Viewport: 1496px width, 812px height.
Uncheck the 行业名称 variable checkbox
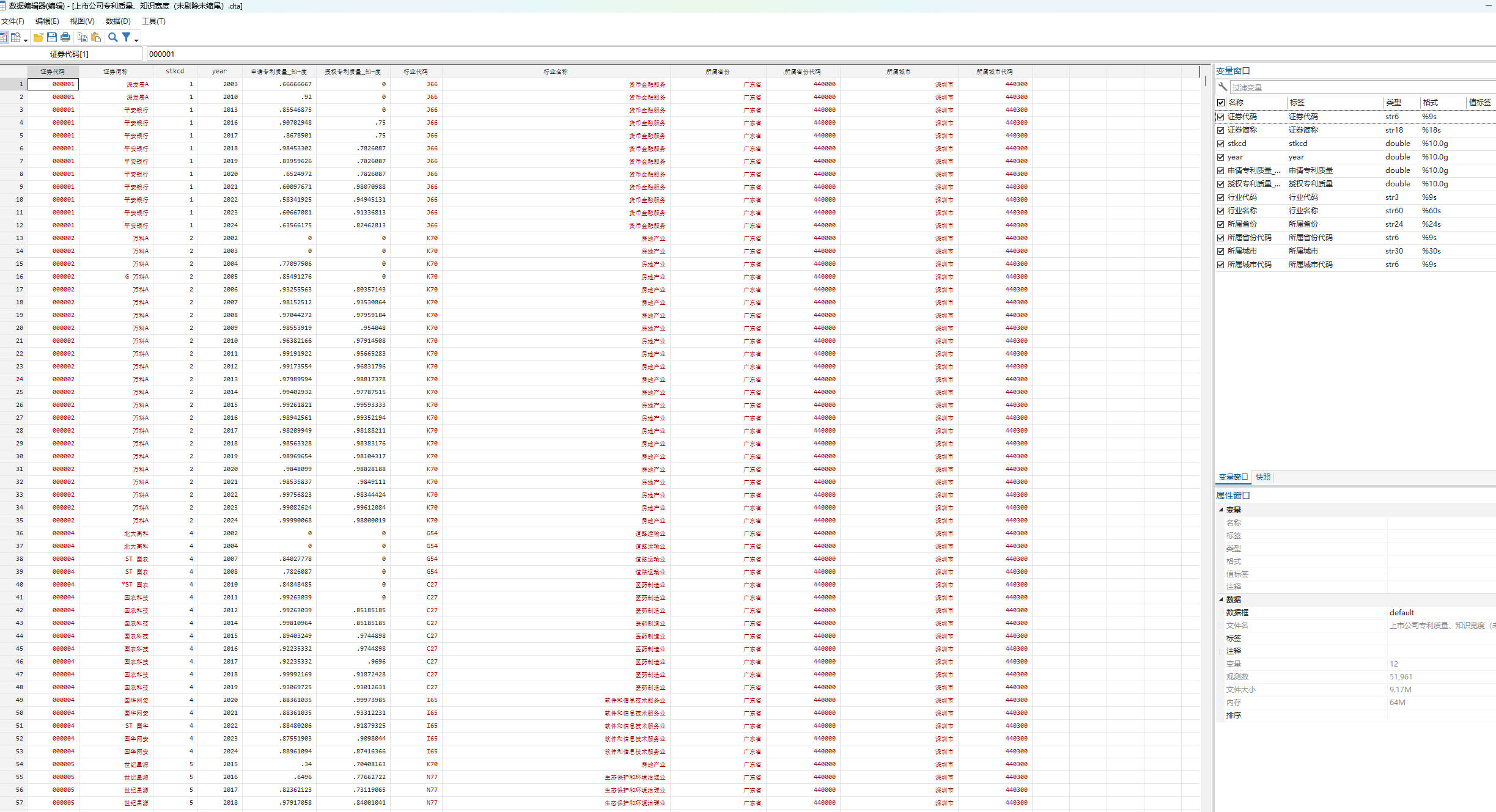coord(1221,211)
